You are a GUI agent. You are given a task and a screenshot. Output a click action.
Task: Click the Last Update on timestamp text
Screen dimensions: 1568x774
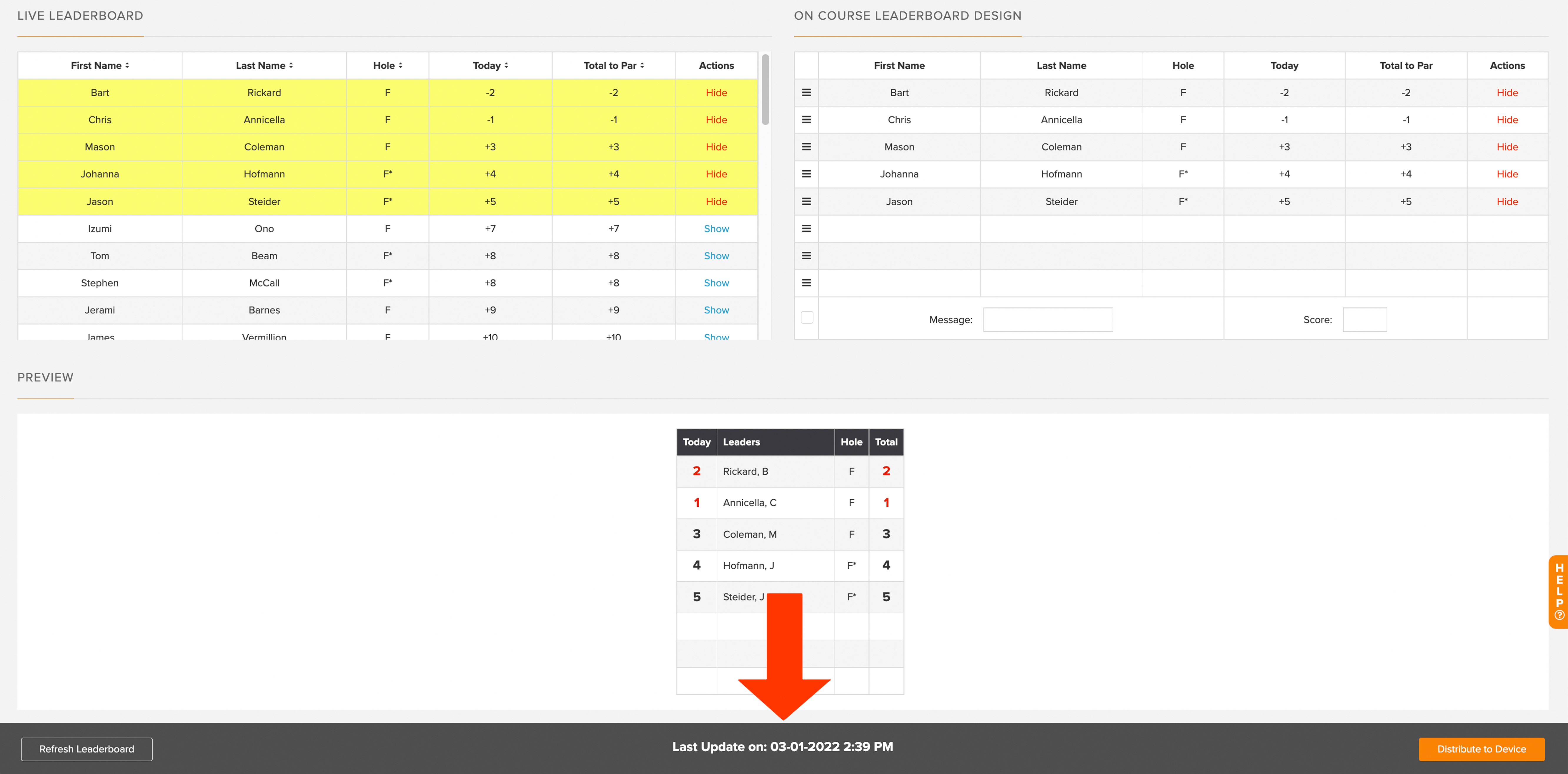pos(783,747)
